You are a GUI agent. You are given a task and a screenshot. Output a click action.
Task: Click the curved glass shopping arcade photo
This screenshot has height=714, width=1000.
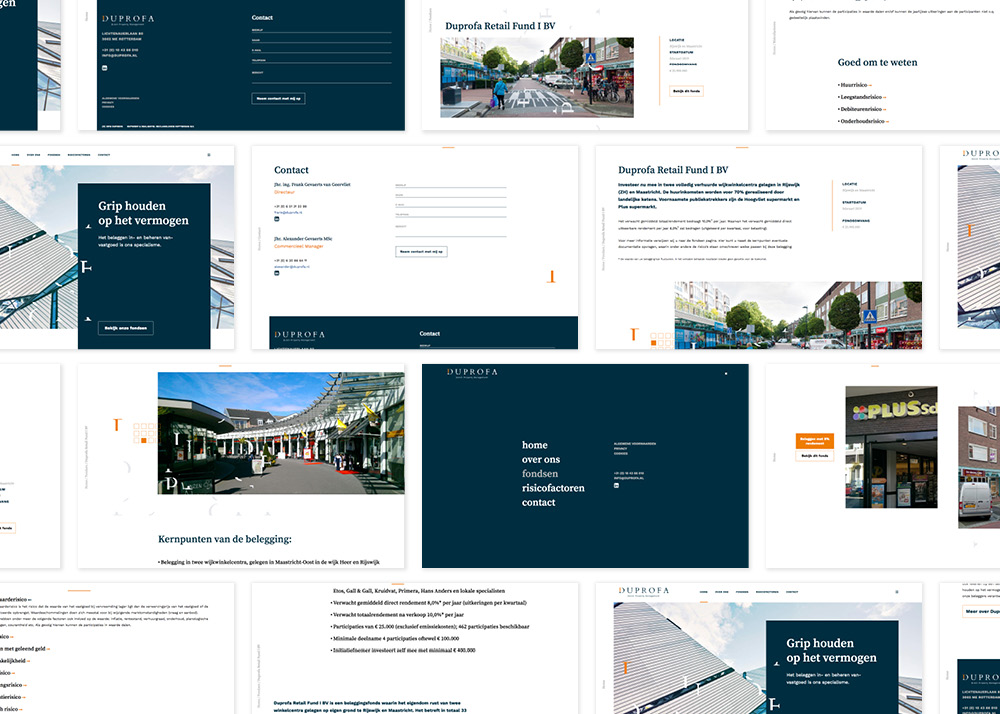tap(281, 434)
